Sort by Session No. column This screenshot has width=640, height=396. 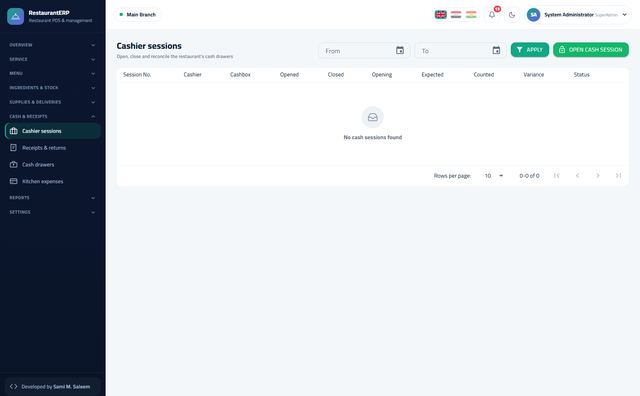coord(137,75)
